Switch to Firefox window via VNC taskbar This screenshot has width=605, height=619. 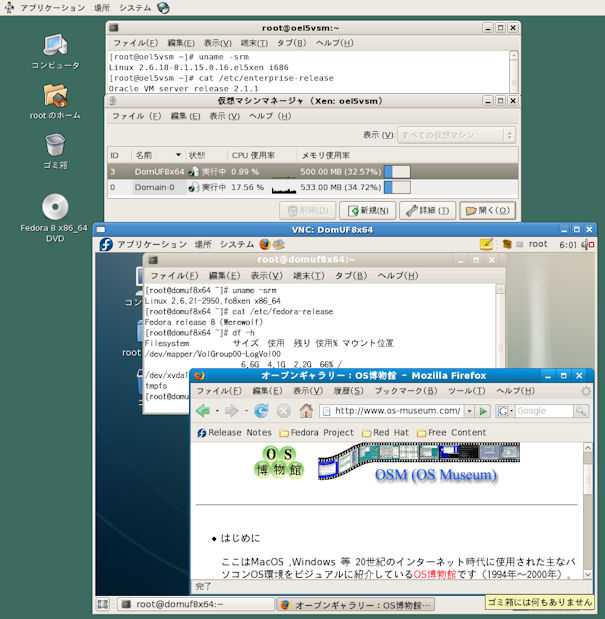click(356, 604)
